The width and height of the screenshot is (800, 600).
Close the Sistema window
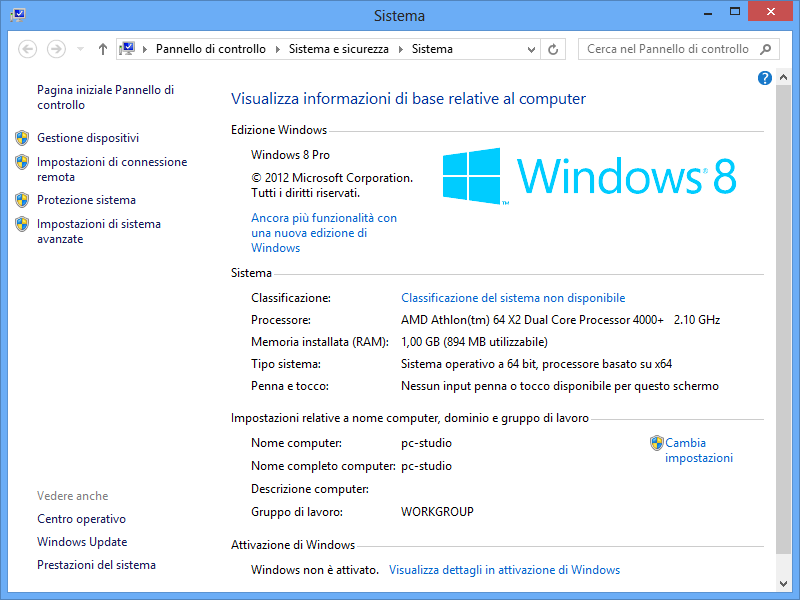pos(770,12)
